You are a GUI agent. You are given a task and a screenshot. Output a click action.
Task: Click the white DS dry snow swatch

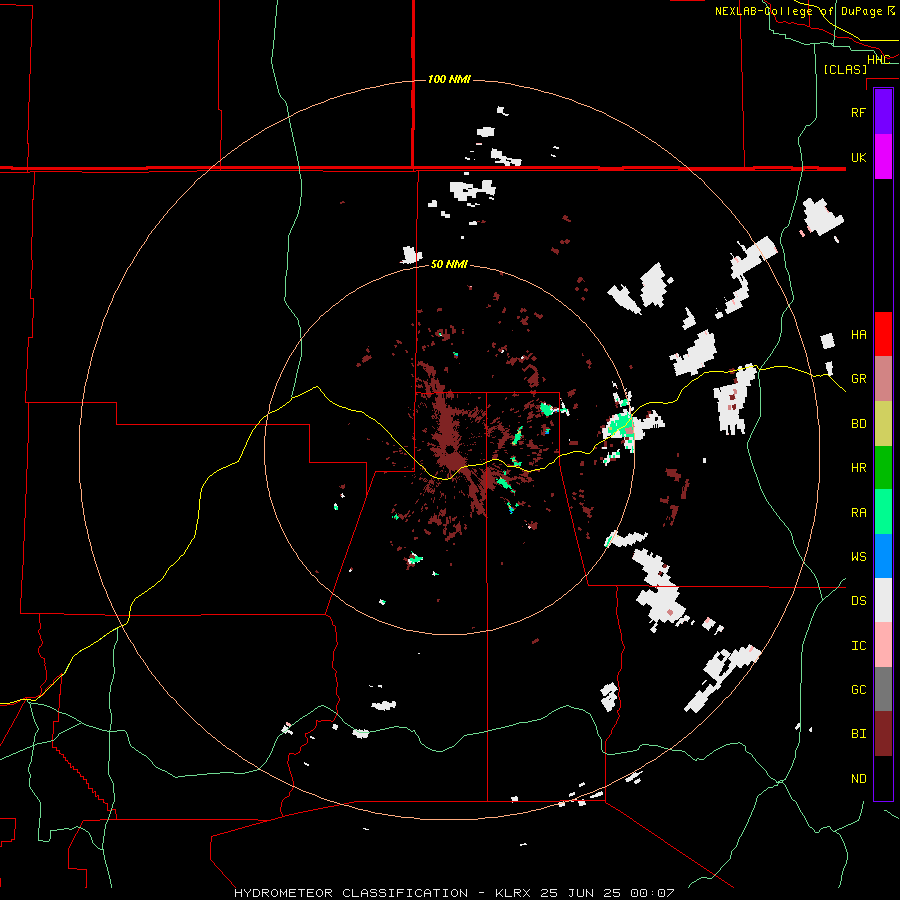(x=883, y=600)
